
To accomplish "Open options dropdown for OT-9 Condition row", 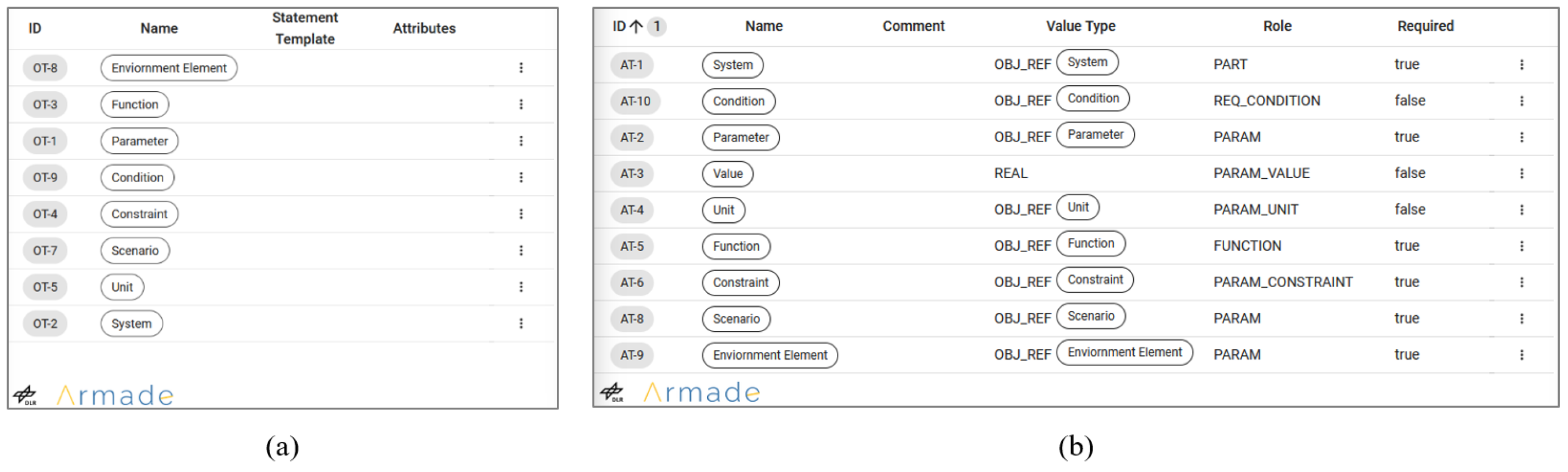I will pos(521,177).
